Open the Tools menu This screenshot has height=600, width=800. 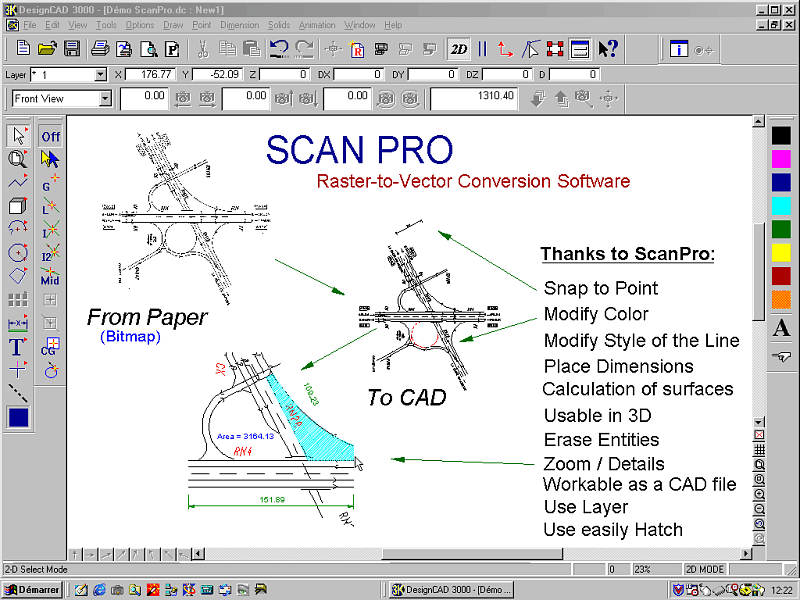pyautogui.click(x=106, y=24)
